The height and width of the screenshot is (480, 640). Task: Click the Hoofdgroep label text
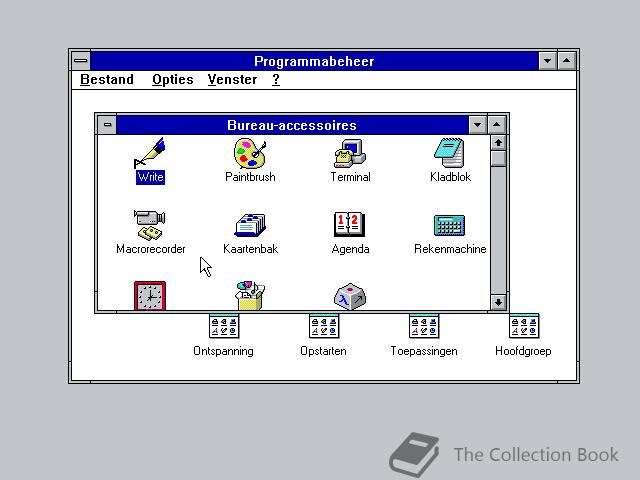(x=523, y=351)
